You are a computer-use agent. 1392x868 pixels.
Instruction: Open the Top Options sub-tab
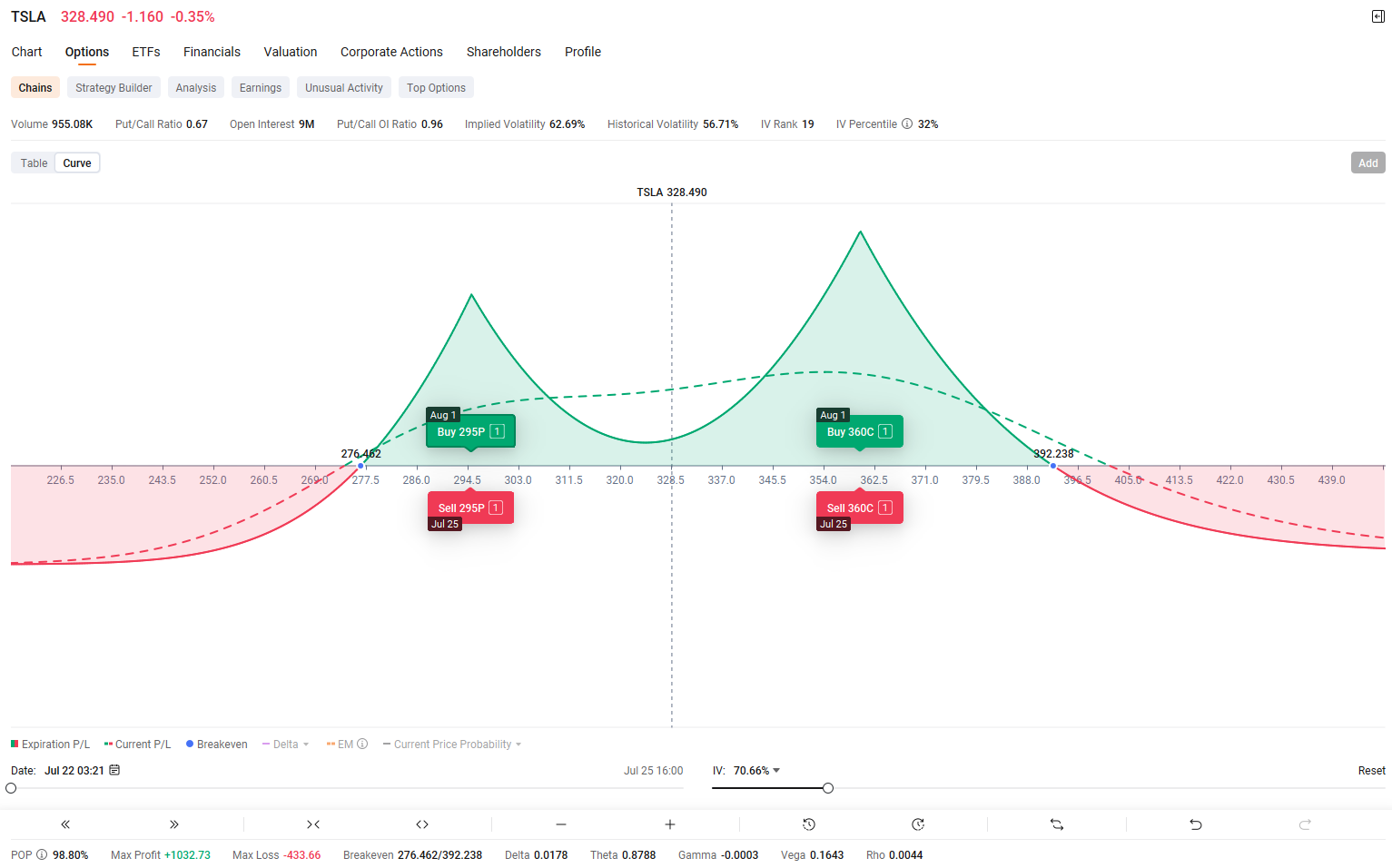pyautogui.click(x=436, y=88)
